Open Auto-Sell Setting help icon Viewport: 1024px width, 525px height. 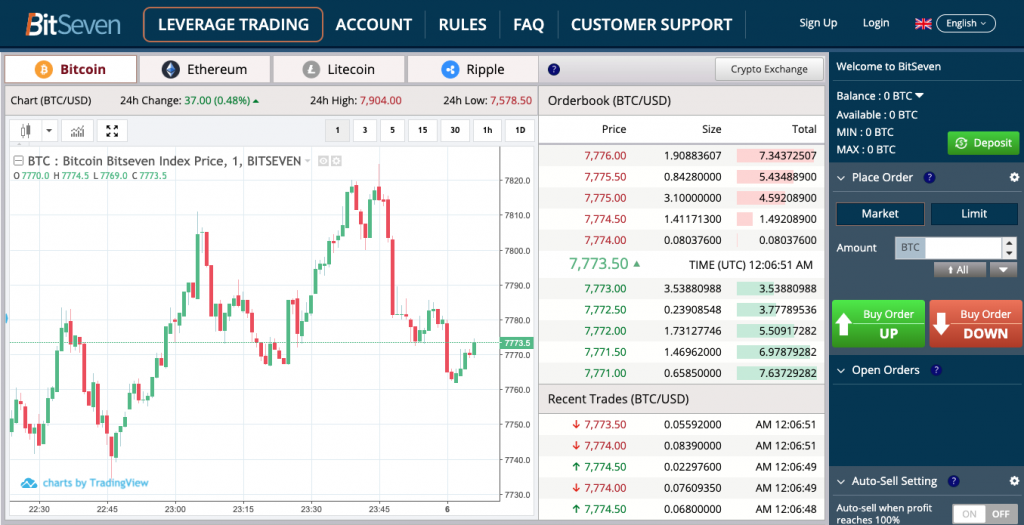[953, 481]
